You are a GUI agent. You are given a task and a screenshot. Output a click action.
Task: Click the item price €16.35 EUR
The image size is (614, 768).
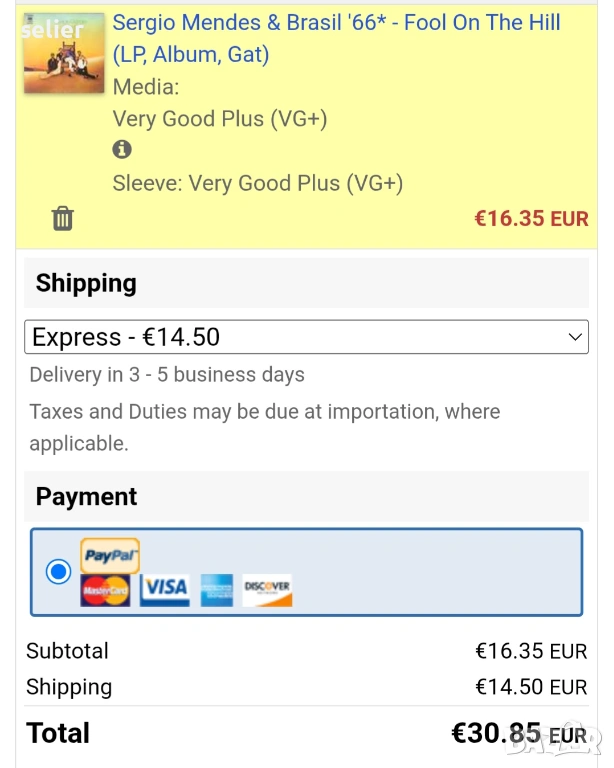point(531,219)
